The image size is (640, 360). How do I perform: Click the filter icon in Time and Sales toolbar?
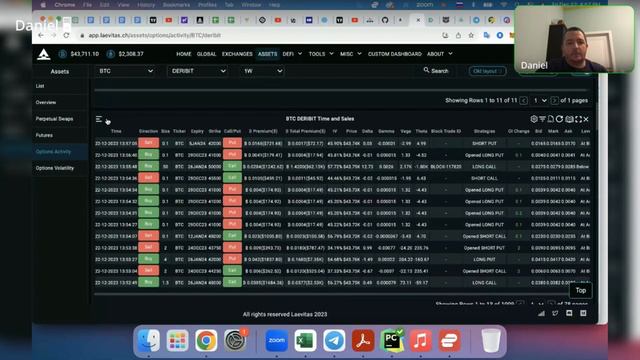(542, 119)
